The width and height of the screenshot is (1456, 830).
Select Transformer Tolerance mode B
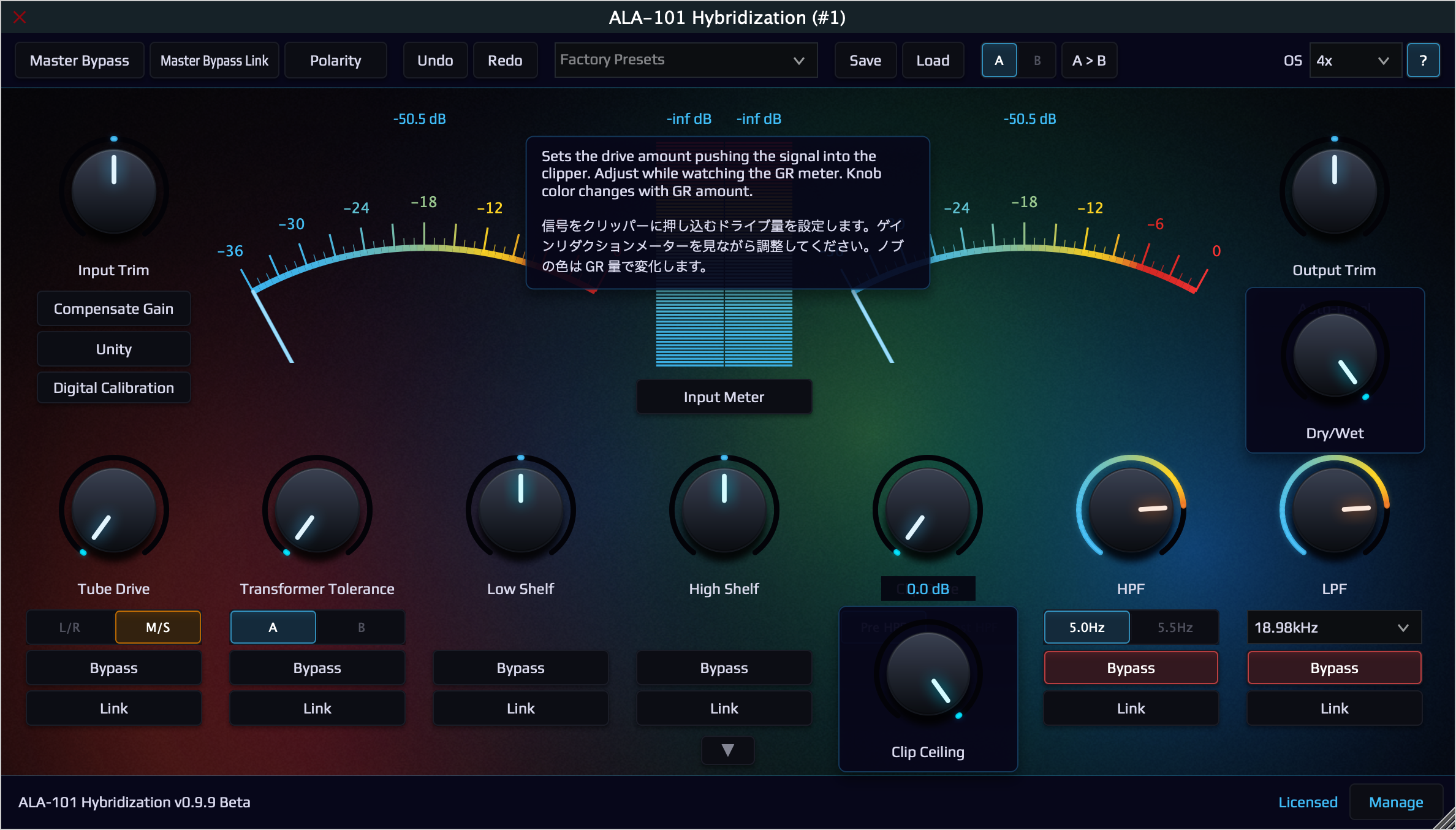361,627
